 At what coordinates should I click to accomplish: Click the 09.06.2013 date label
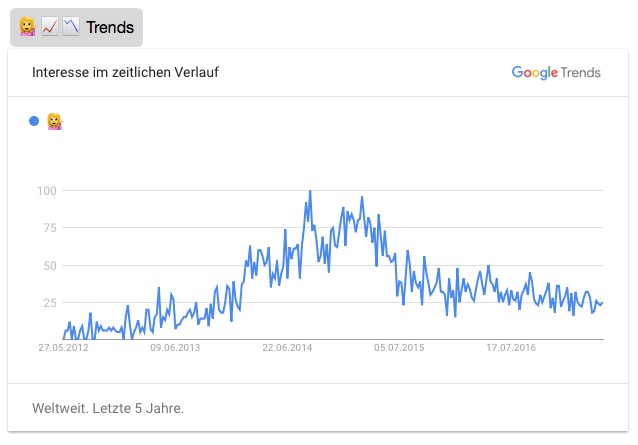(x=175, y=348)
